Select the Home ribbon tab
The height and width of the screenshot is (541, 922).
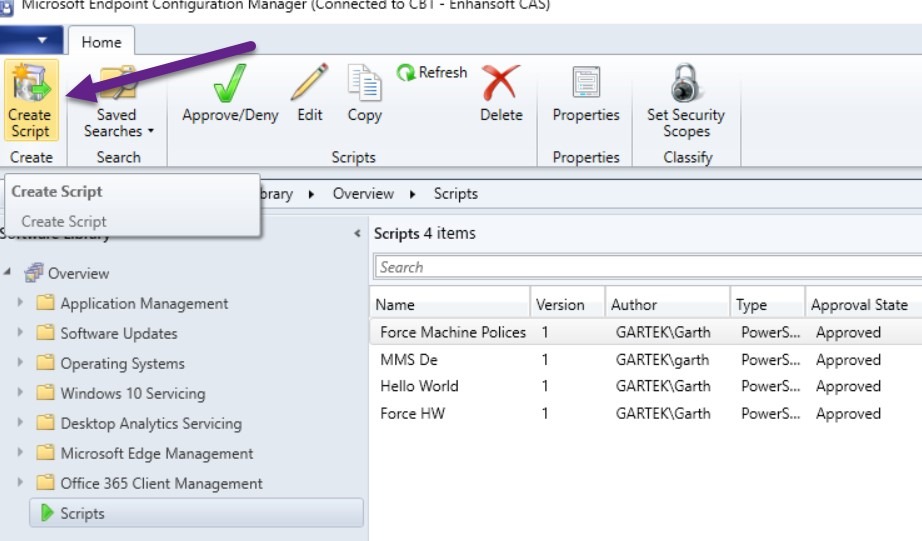pos(101,42)
